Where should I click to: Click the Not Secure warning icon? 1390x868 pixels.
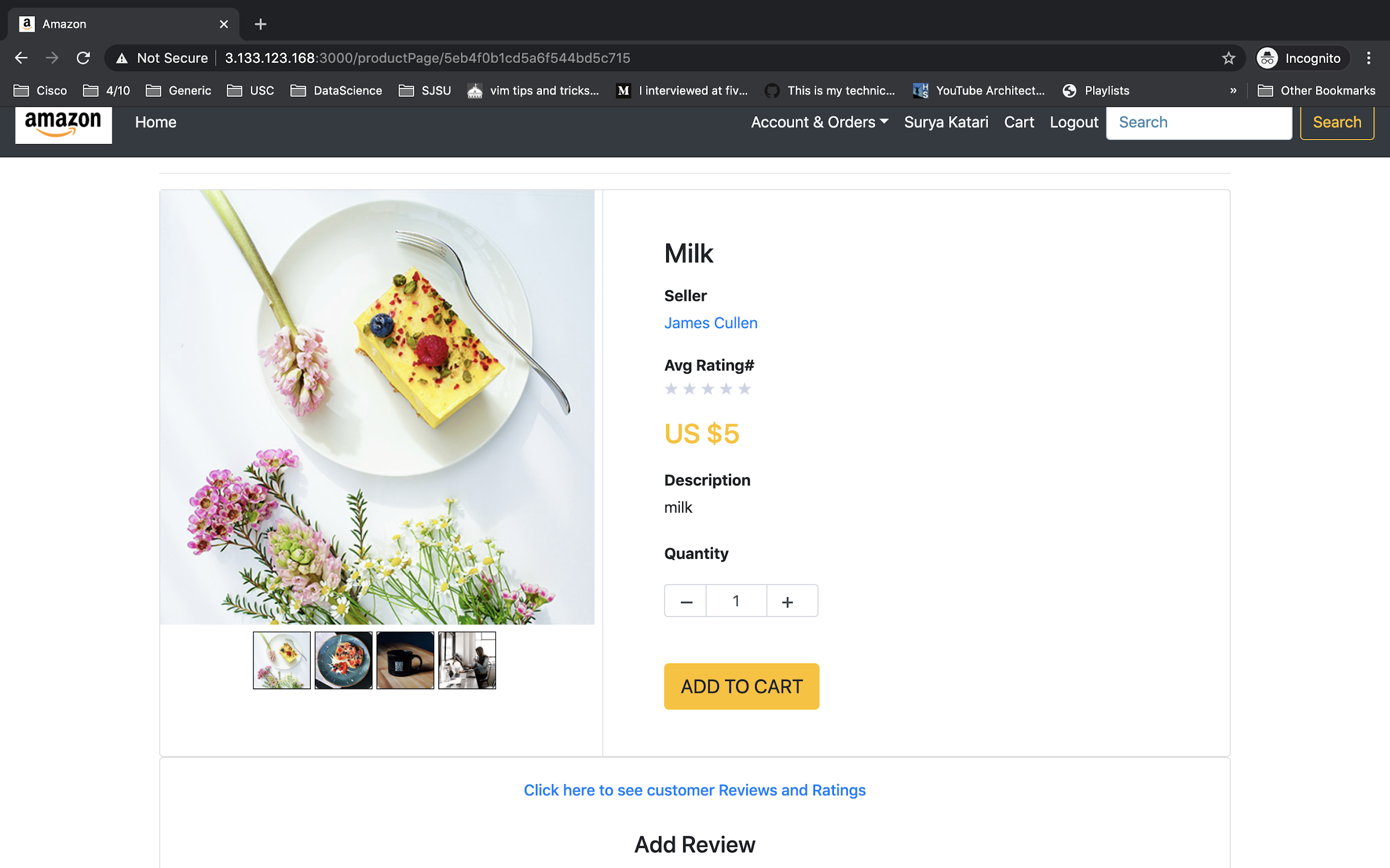122,58
